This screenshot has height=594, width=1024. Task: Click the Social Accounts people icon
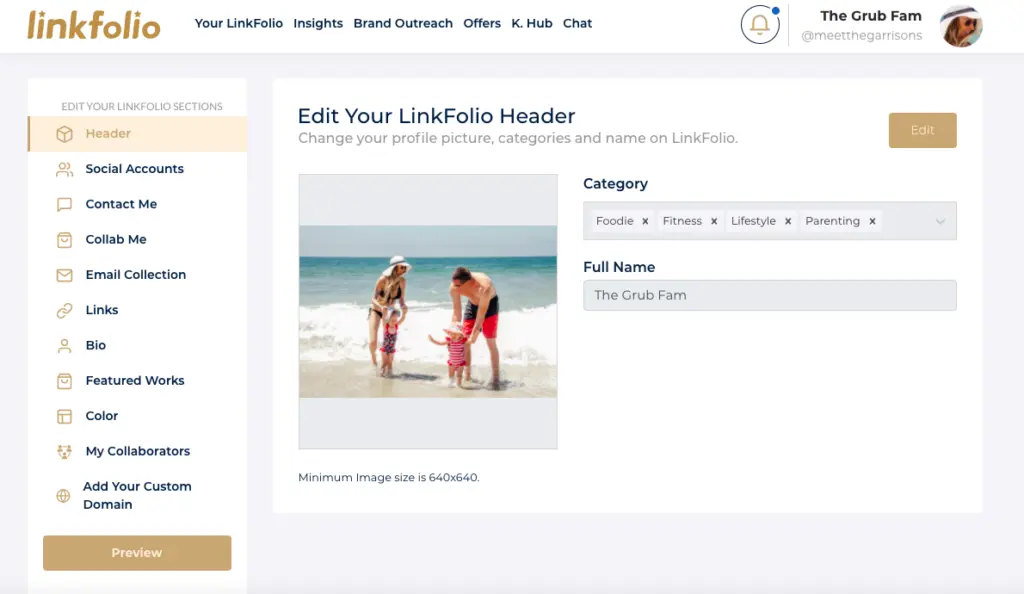pyautogui.click(x=65, y=169)
